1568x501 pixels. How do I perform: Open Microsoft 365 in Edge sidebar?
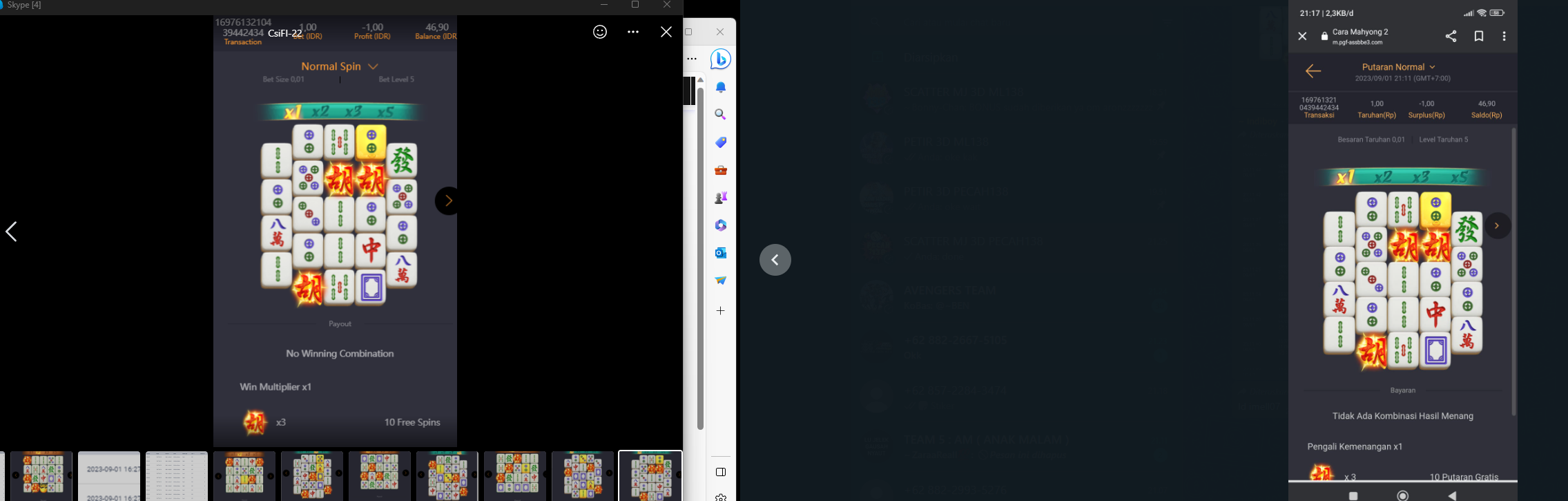pyautogui.click(x=721, y=225)
